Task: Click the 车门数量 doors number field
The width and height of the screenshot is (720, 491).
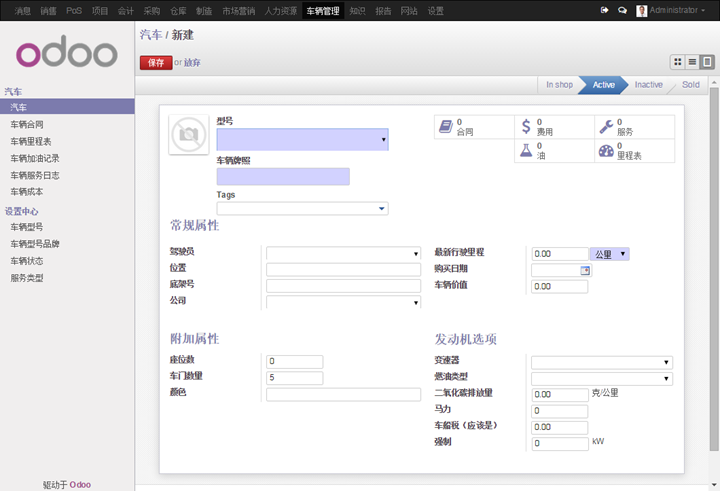Action: (x=295, y=378)
